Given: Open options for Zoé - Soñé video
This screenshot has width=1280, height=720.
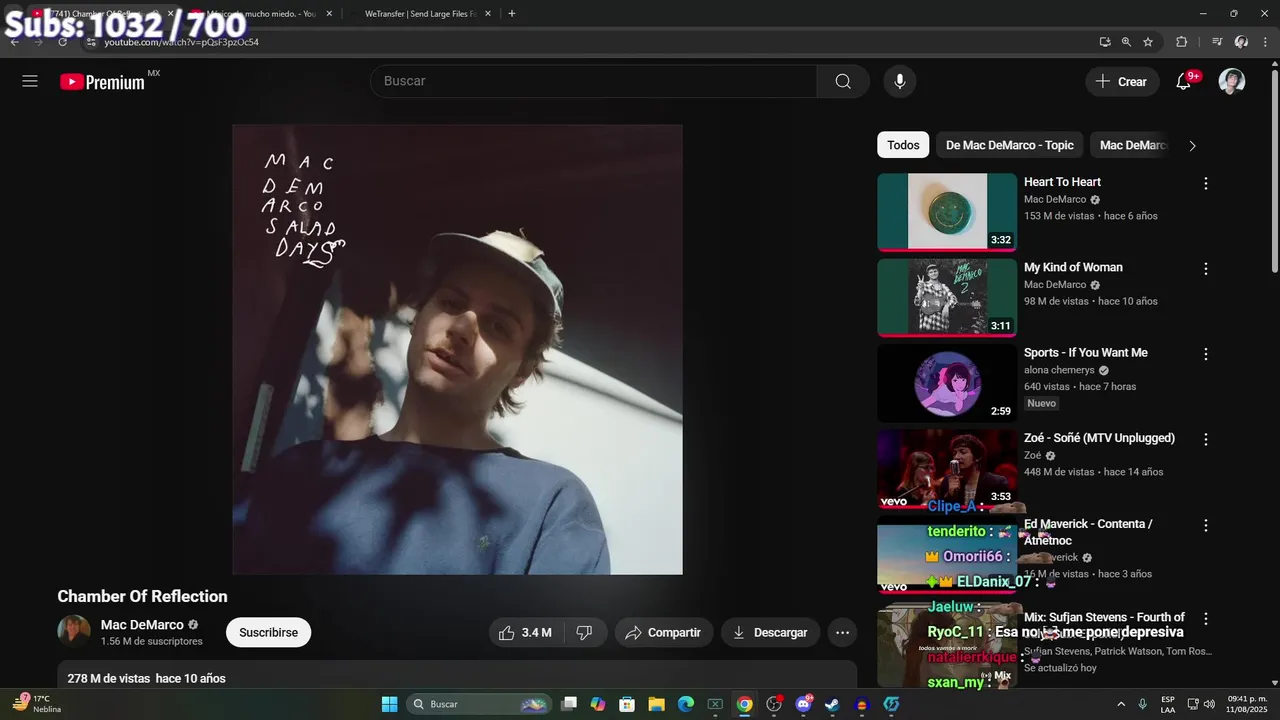Looking at the screenshot, I should click(1205, 439).
